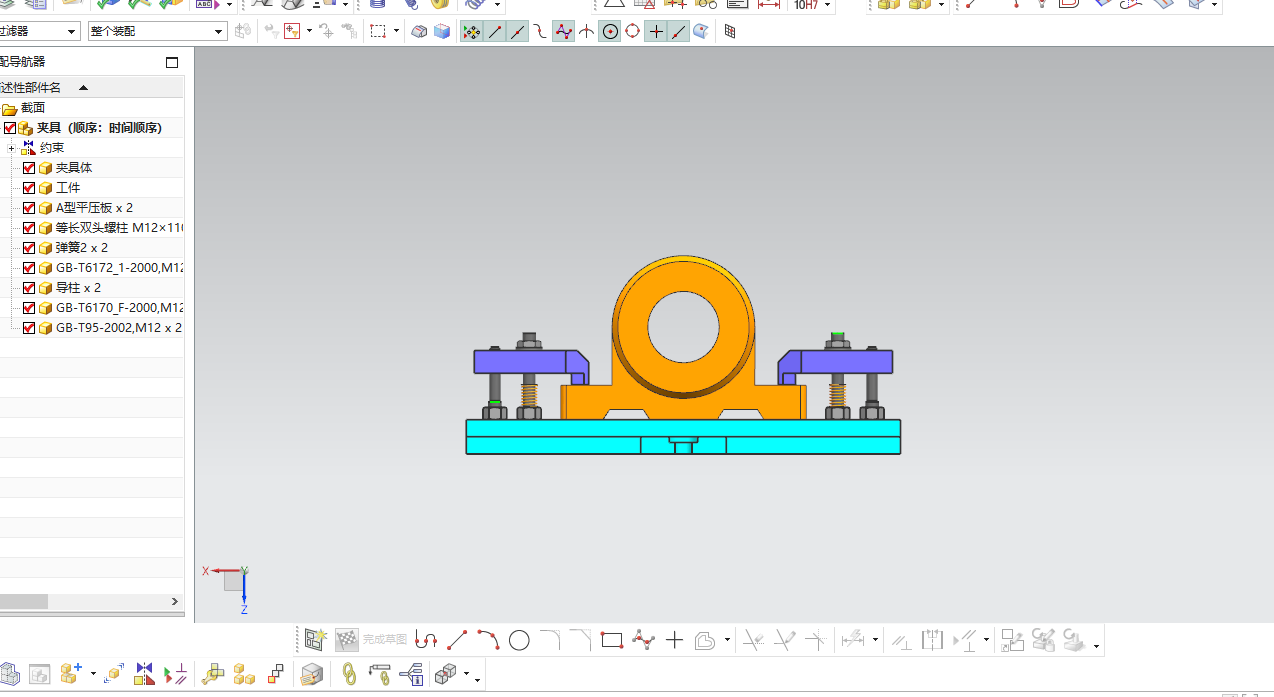Click the Make Corner tool

point(817,640)
